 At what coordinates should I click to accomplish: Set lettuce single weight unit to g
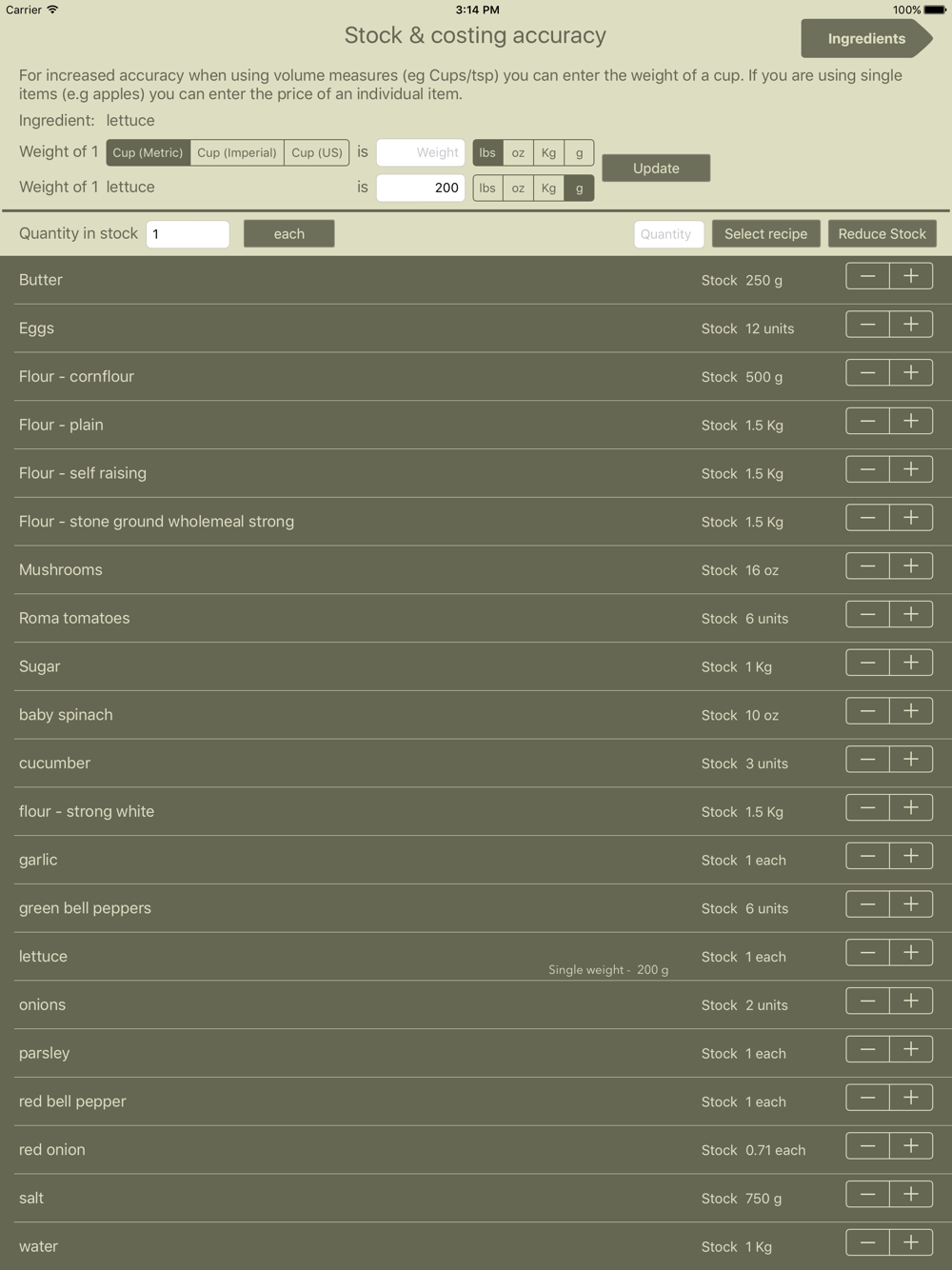579,188
